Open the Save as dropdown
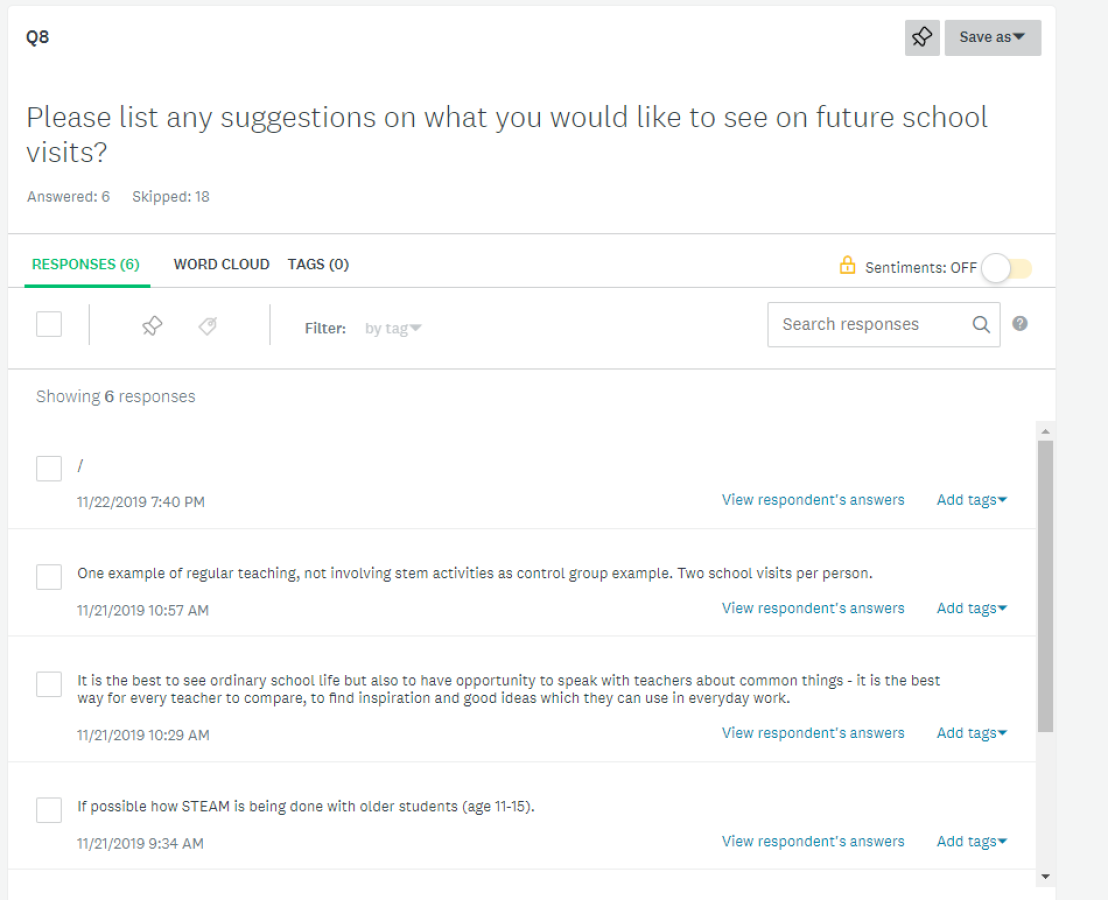Viewport: 1108px width, 900px height. tap(993, 37)
